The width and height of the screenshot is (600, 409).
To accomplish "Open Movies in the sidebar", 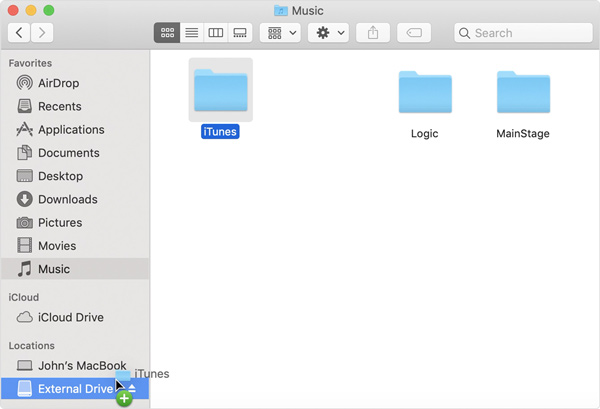I will tap(75, 246).
